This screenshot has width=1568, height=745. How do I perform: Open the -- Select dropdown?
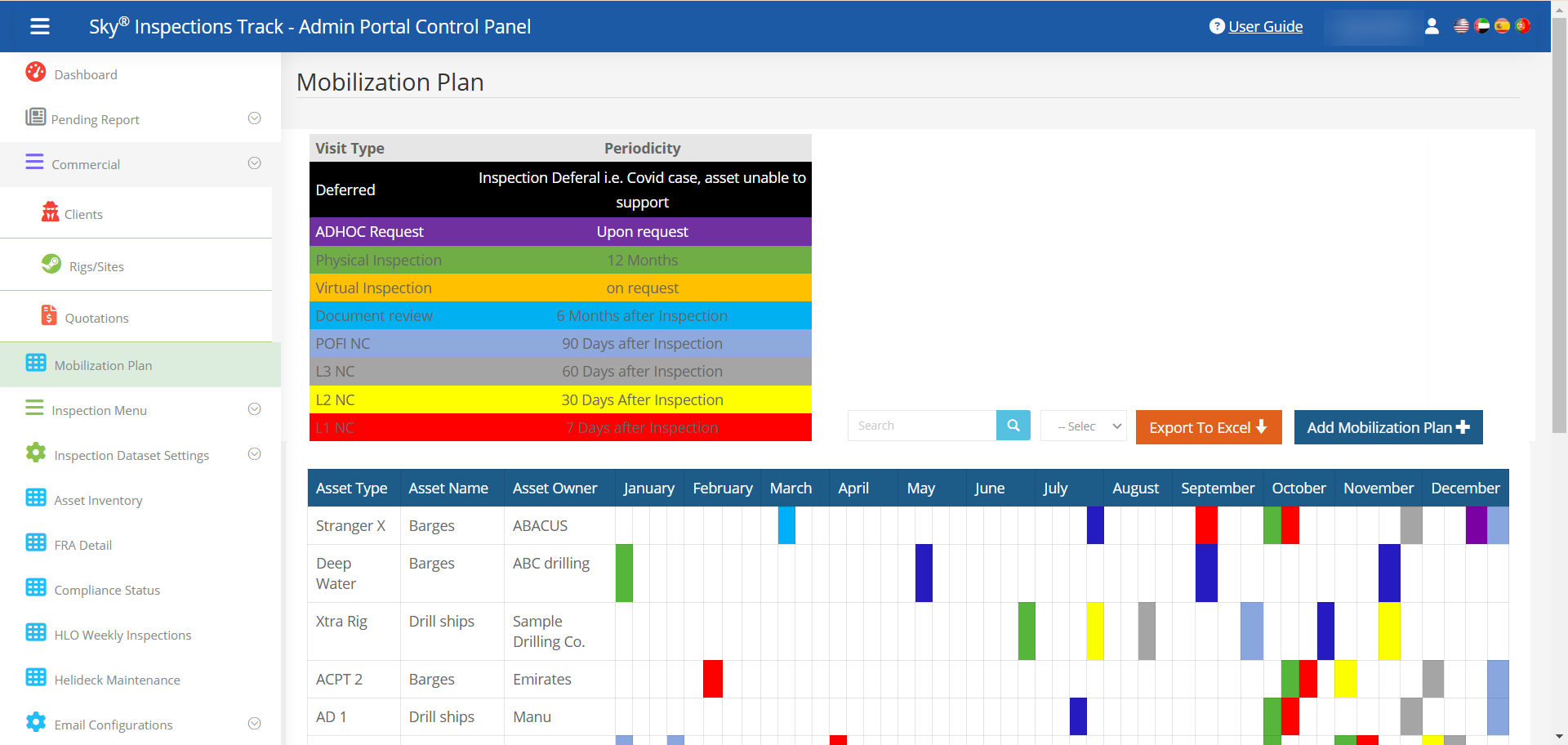1083,426
